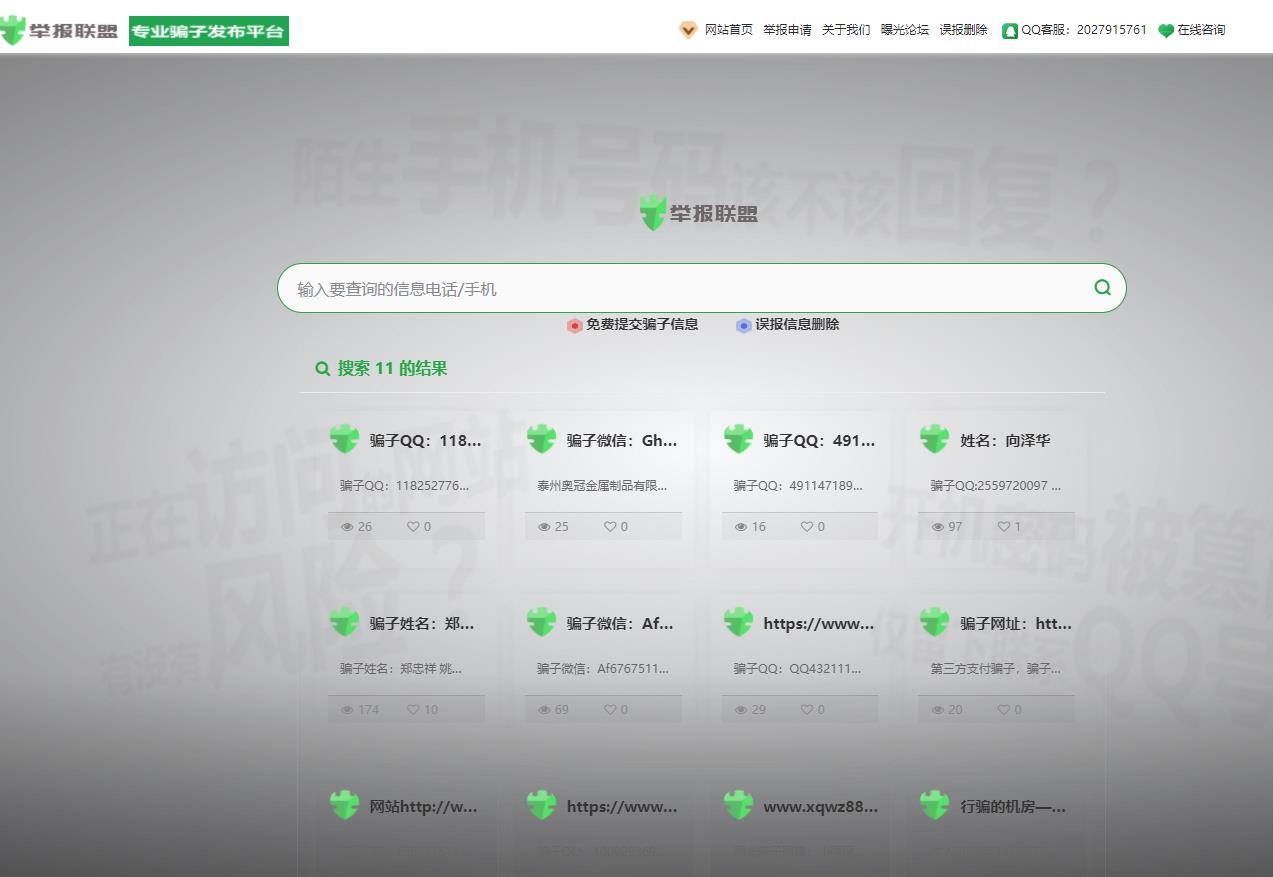Click the heart icon on 骗子姓名:郑 card
This screenshot has width=1273, height=877.
[x=413, y=709]
